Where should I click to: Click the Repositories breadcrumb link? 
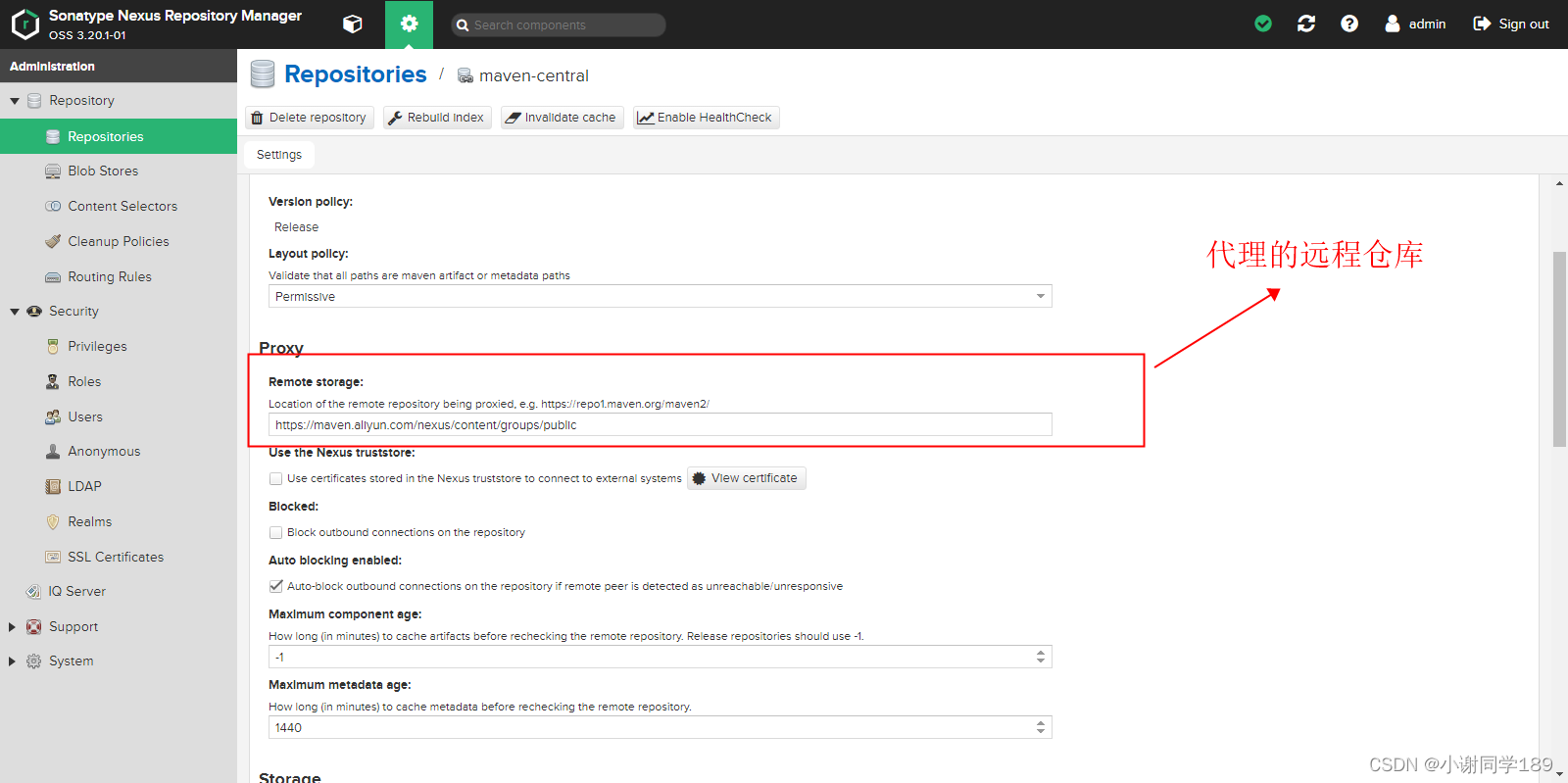tap(355, 74)
